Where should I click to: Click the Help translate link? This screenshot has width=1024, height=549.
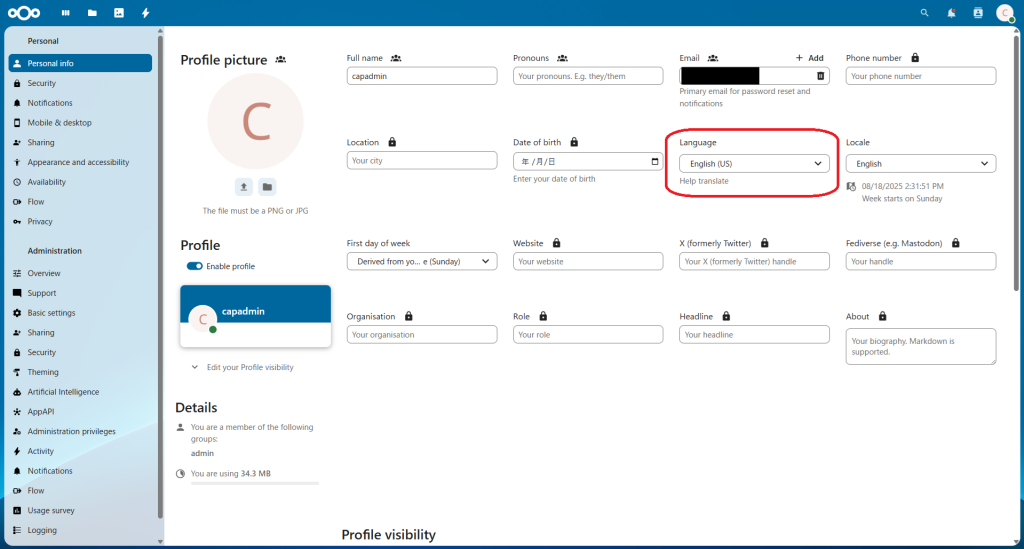pyautogui.click(x=704, y=181)
